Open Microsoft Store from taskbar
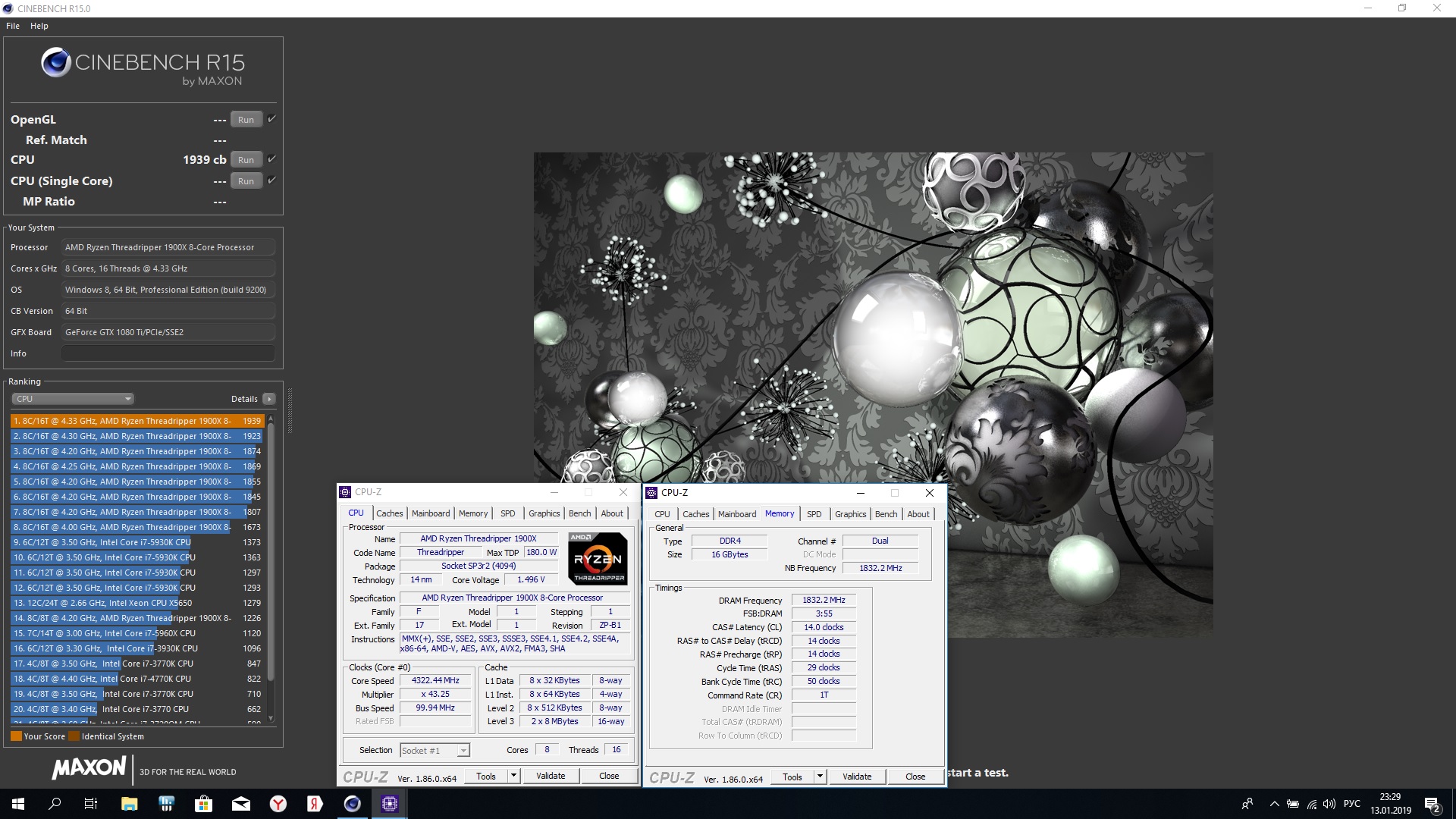The image size is (1456, 819). tap(203, 804)
